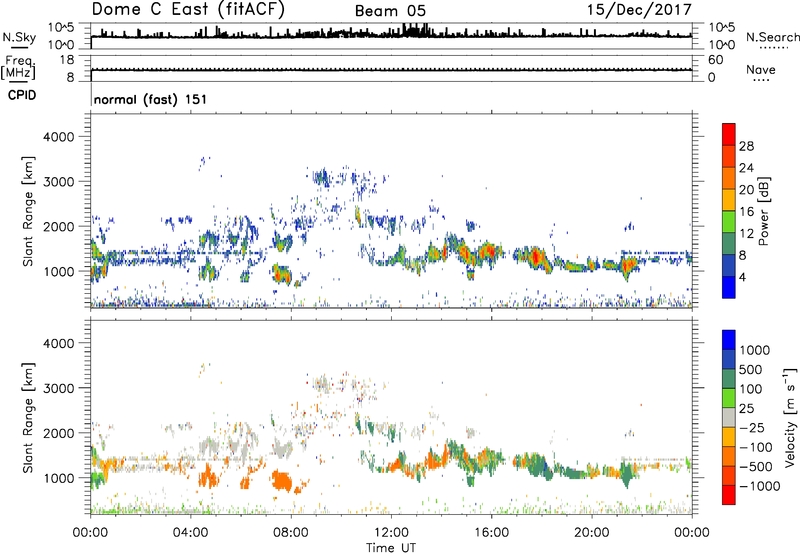
Task: Click the 'Slant Range [km]' label of the power panel
Action: (x=28, y=211)
